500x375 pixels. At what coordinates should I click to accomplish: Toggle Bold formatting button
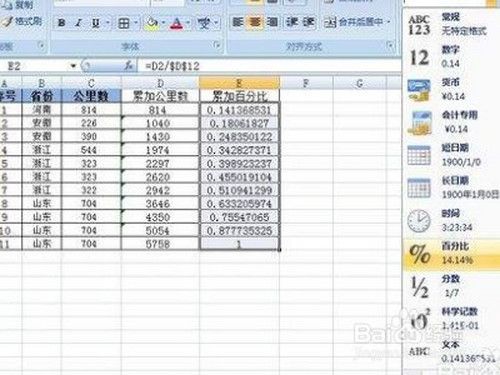pos(61,23)
